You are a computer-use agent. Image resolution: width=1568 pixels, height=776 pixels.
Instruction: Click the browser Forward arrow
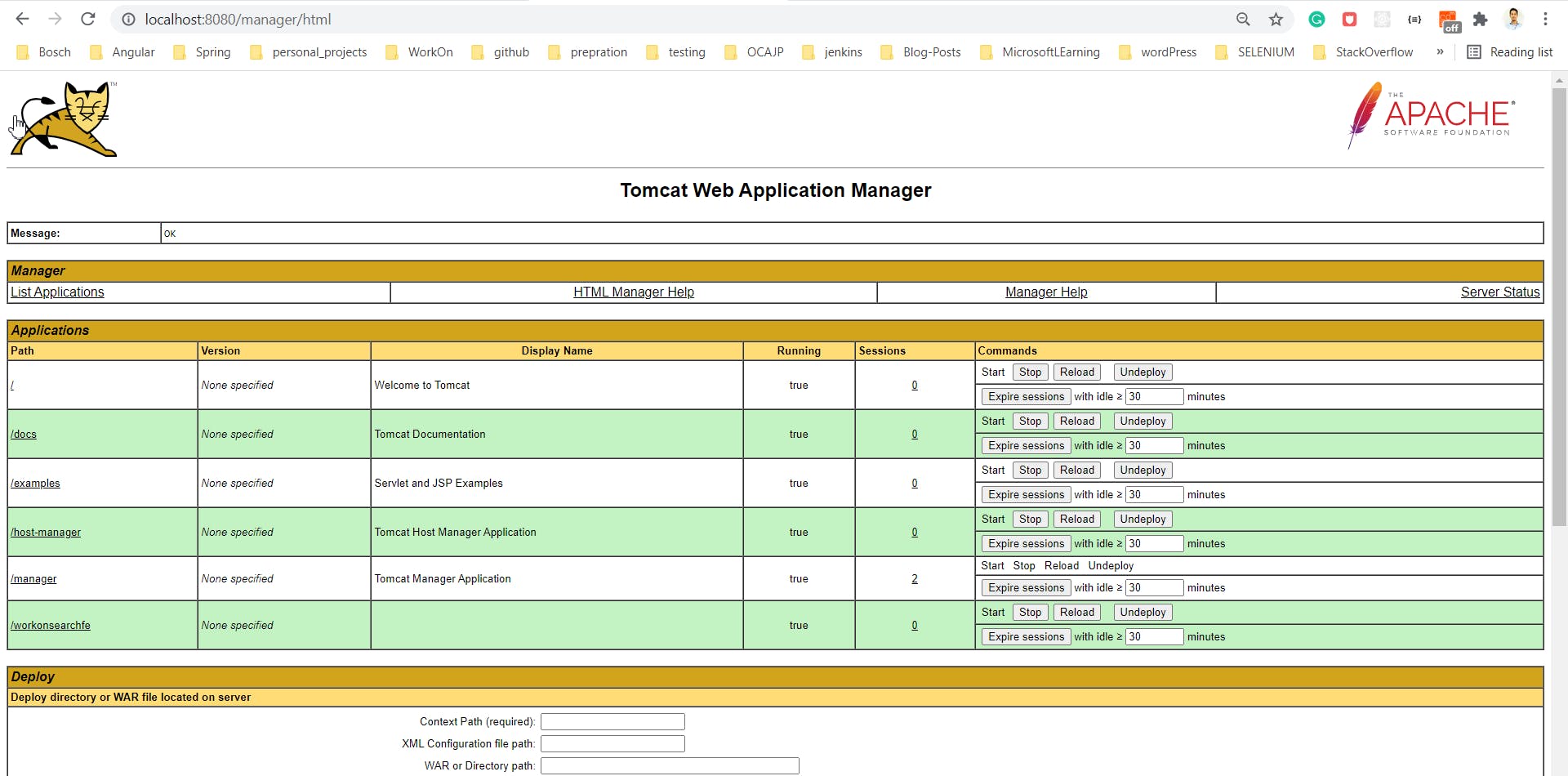point(55,19)
